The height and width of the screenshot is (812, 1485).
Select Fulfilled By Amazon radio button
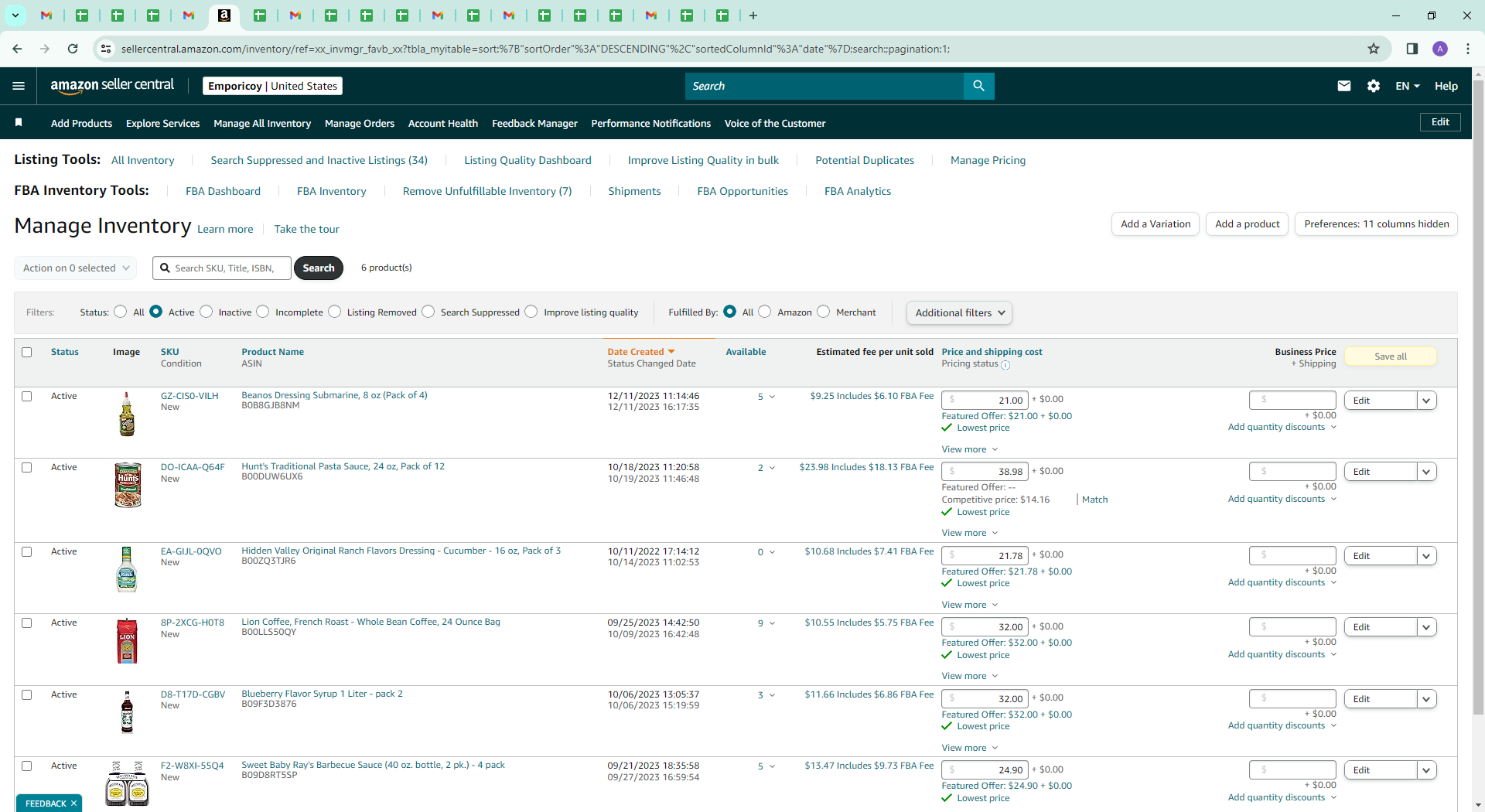tap(764, 312)
